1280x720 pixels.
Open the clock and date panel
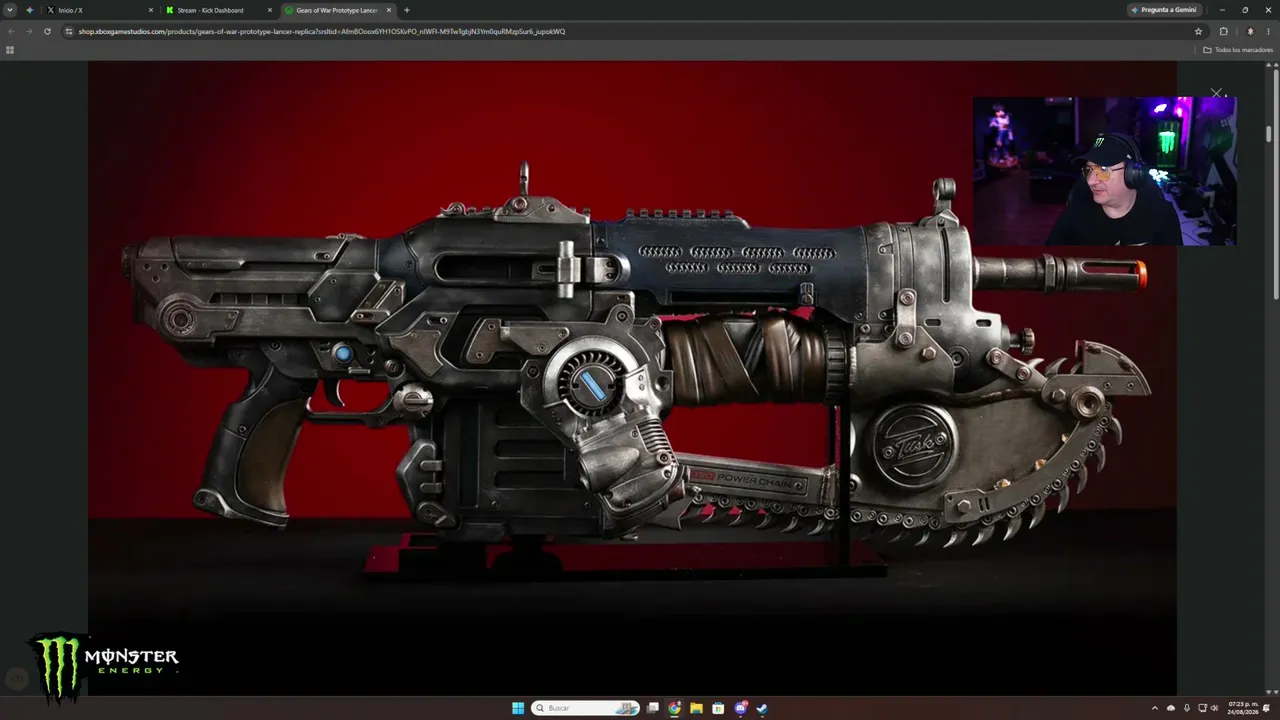(1243, 708)
